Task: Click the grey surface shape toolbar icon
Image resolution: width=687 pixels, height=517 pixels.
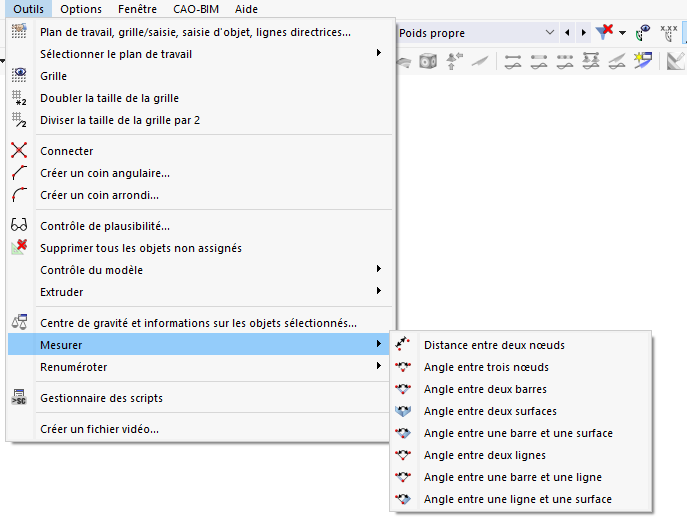Action: pyautogui.click(x=404, y=62)
